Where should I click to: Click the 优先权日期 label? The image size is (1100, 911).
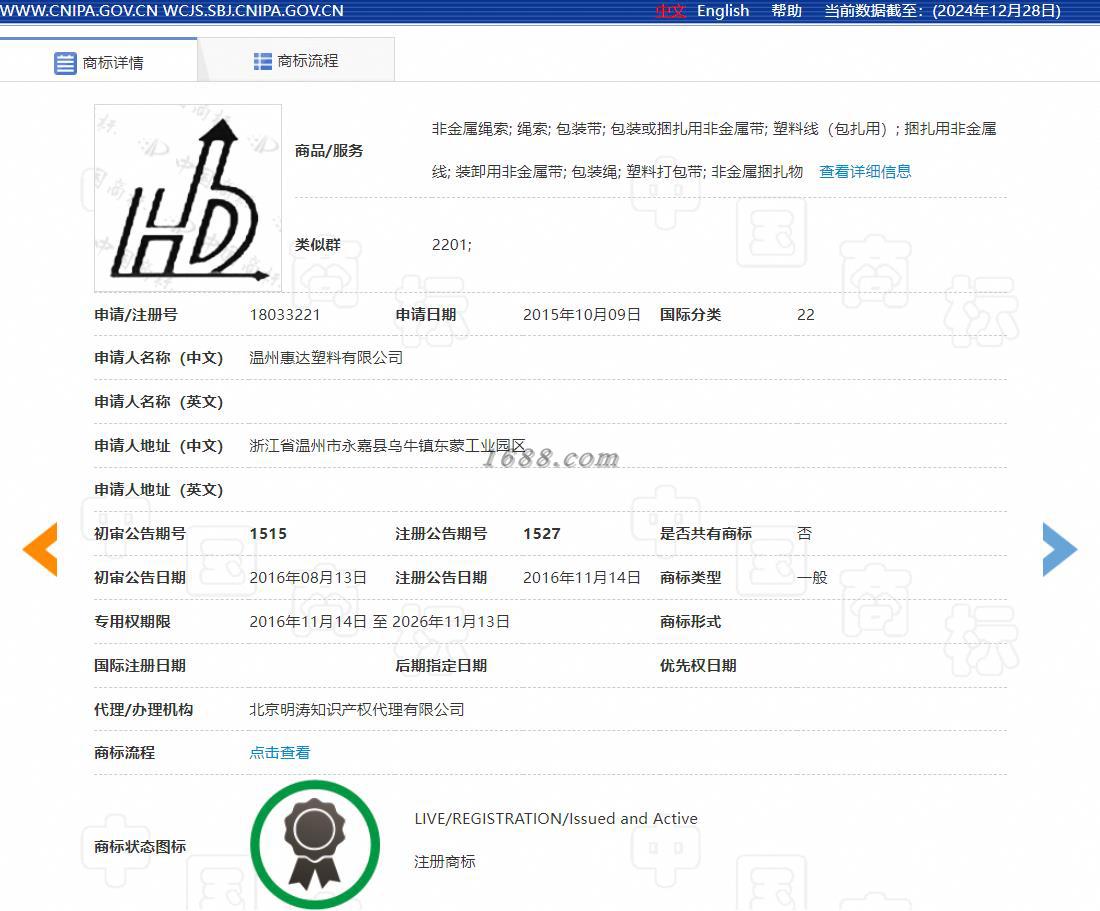tap(698, 666)
